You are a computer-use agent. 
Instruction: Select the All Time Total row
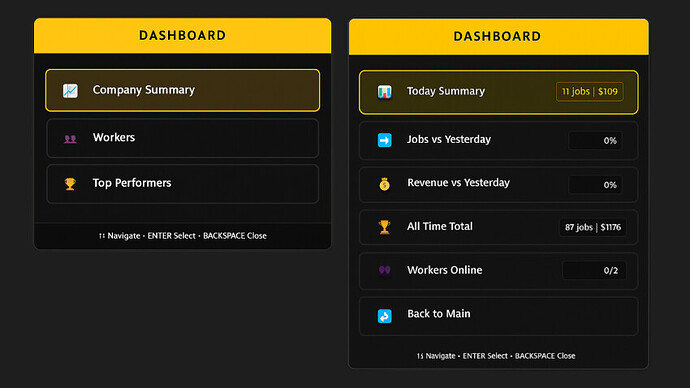[499, 227]
